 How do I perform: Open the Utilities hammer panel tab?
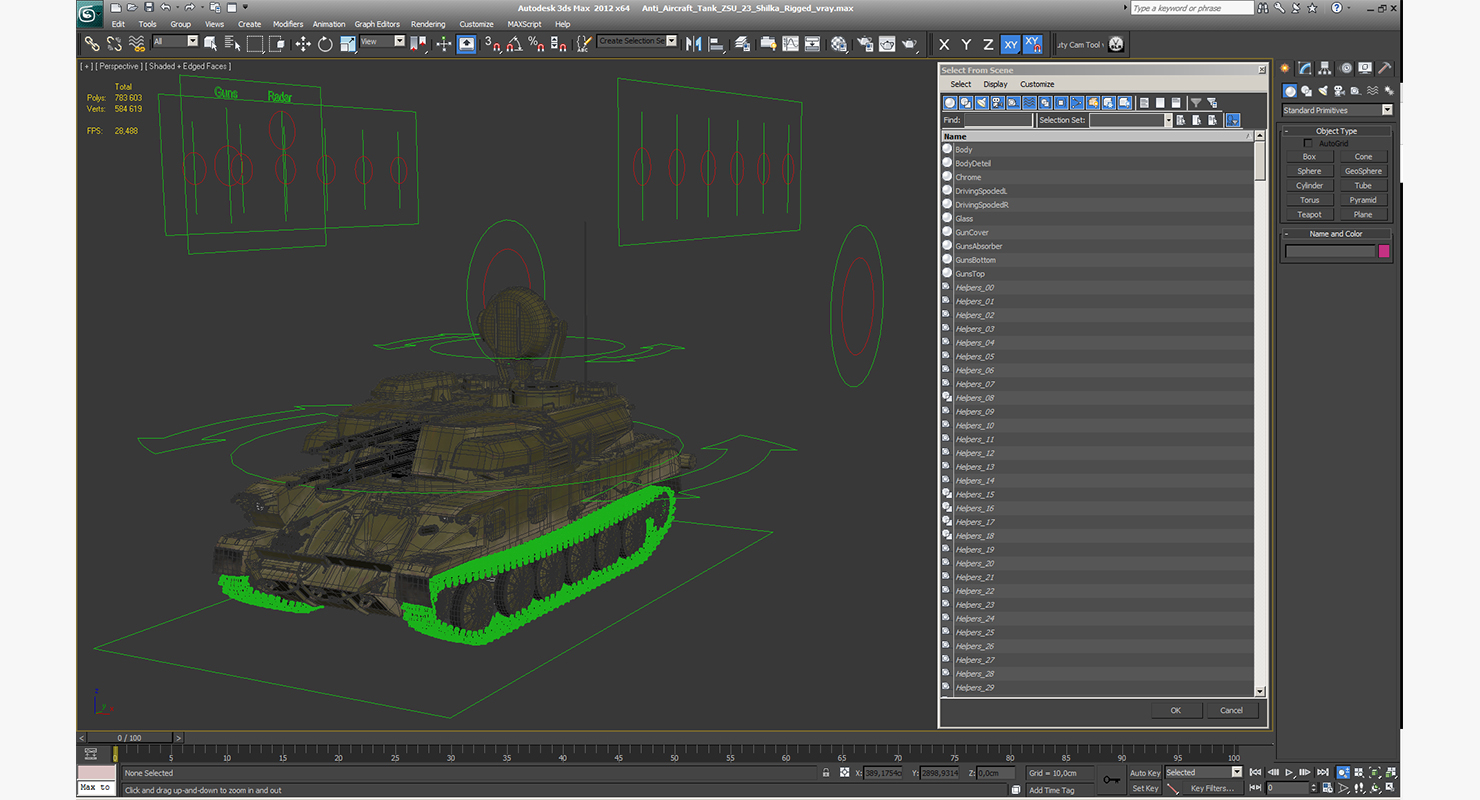tap(1385, 68)
